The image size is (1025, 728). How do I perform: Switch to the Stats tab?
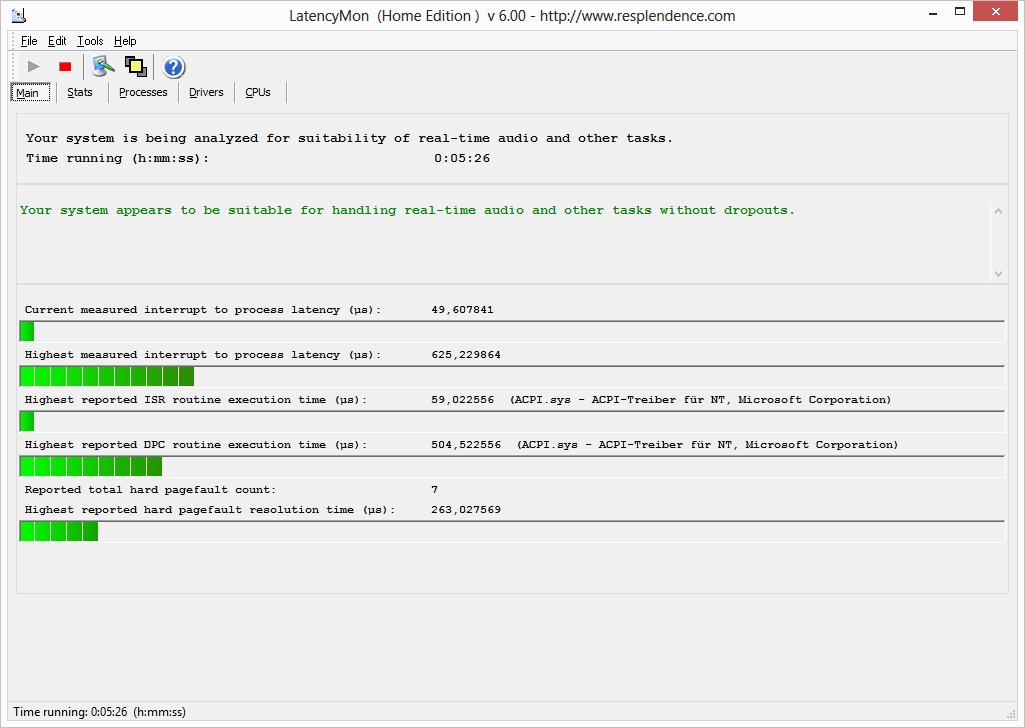[80, 93]
